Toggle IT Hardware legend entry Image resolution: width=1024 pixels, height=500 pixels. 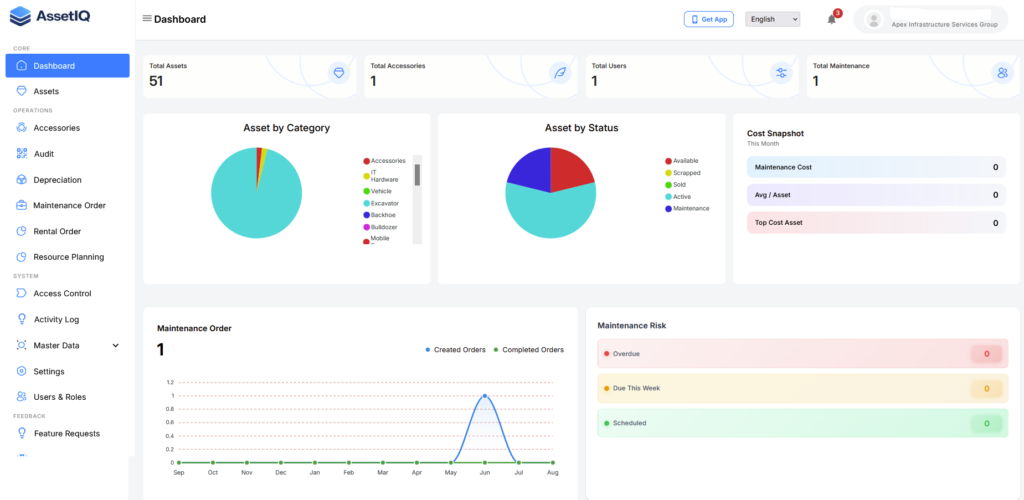point(381,176)
